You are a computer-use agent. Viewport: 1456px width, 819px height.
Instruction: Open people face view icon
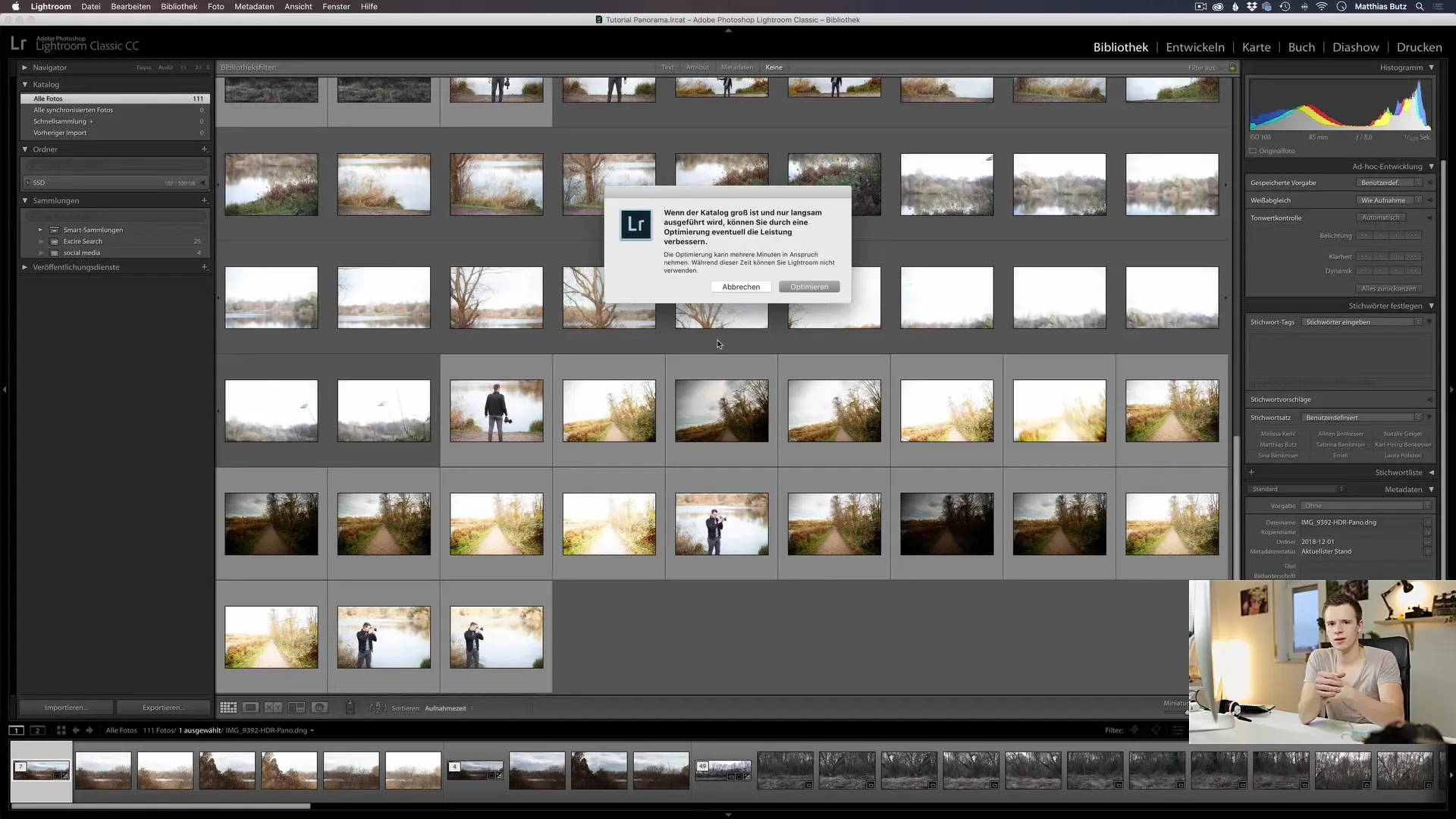click(320, 708)
